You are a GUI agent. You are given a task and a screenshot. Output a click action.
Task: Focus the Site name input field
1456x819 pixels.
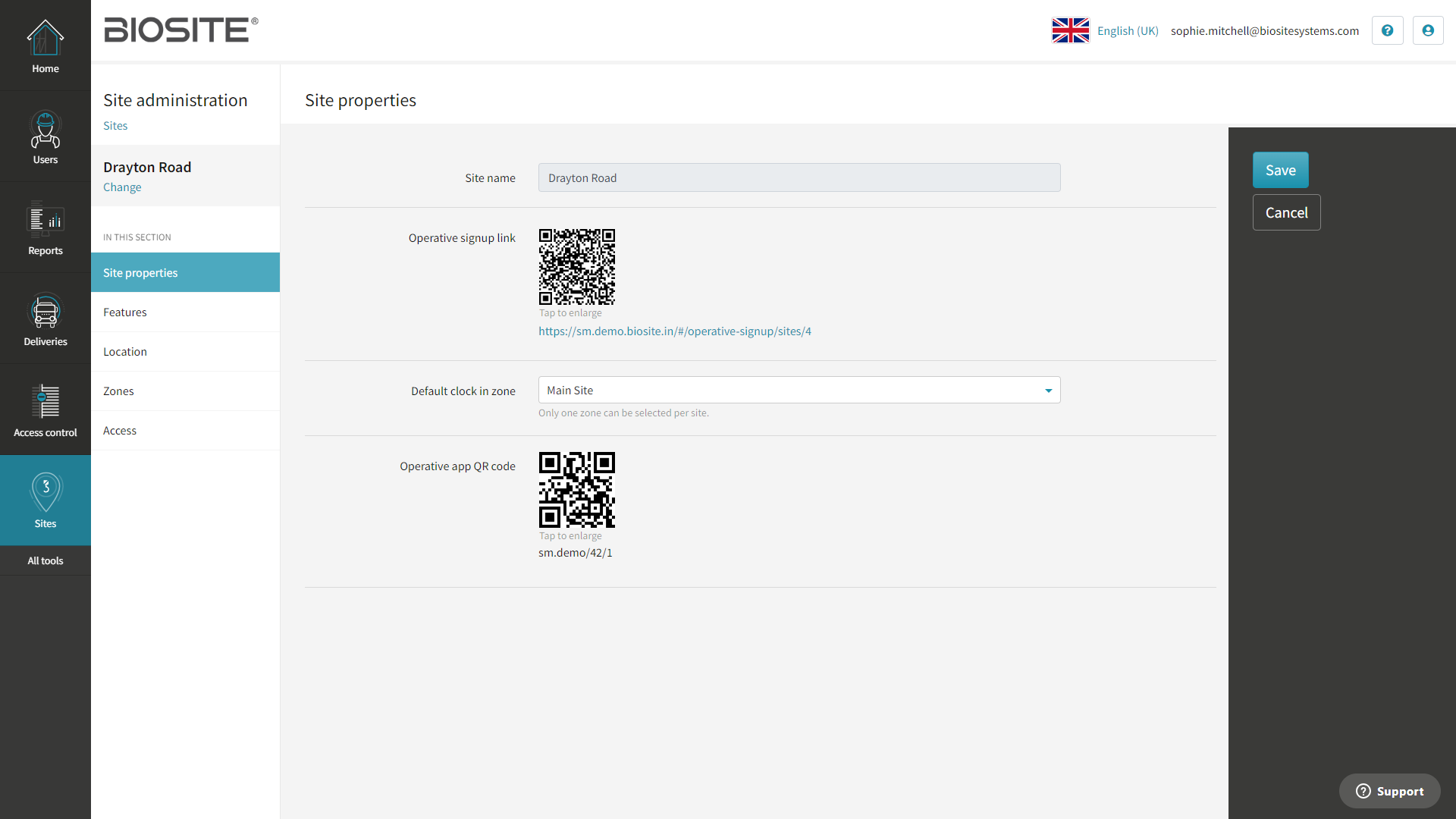799,177
